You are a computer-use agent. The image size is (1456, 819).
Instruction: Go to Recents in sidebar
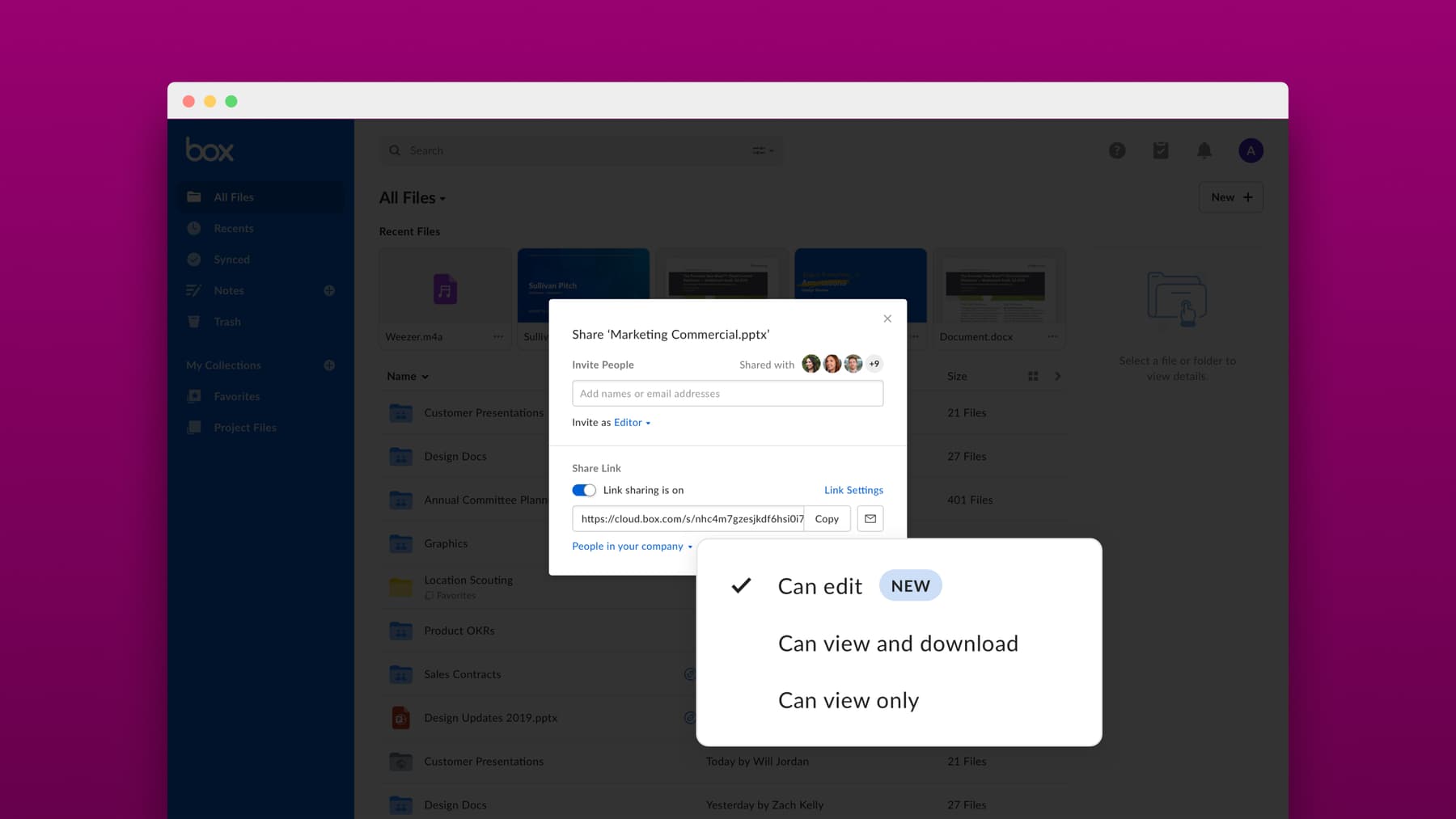pyautogui.click(x=233, y=229)
